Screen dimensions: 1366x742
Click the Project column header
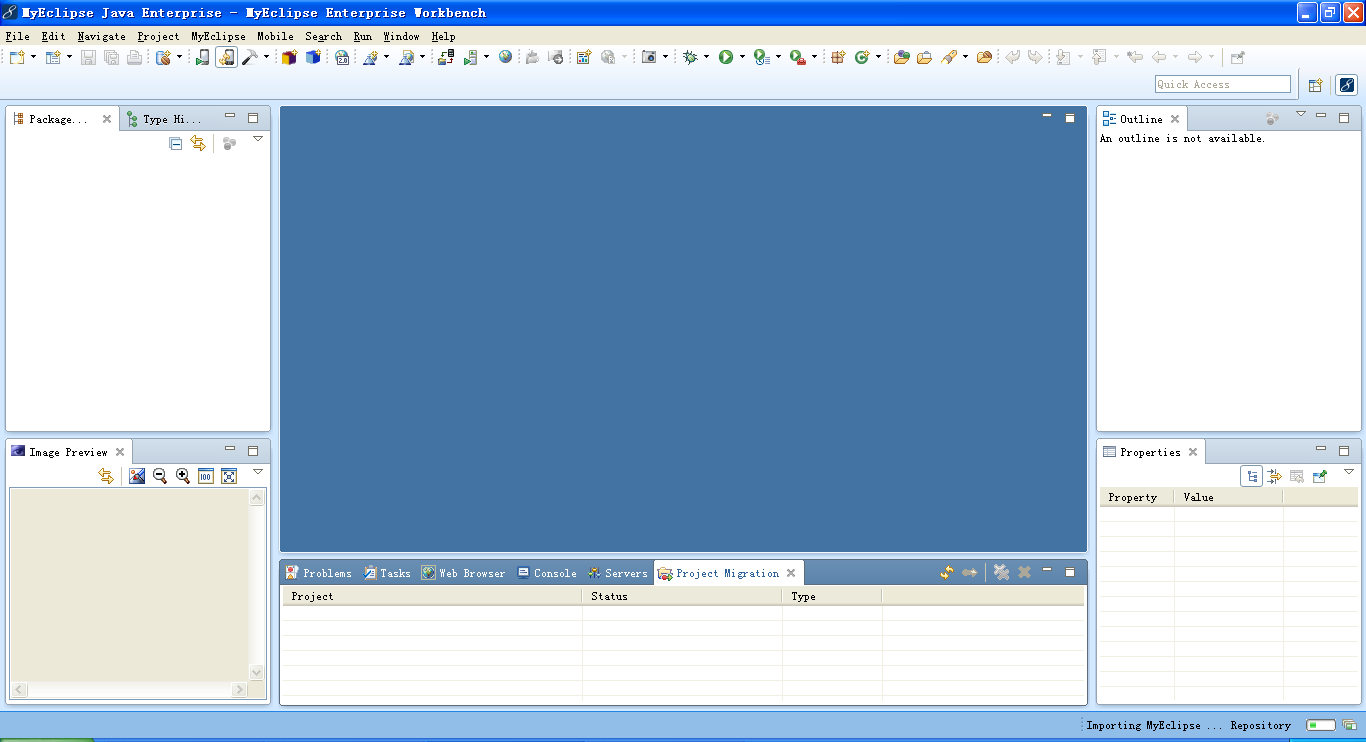[432, 596]
